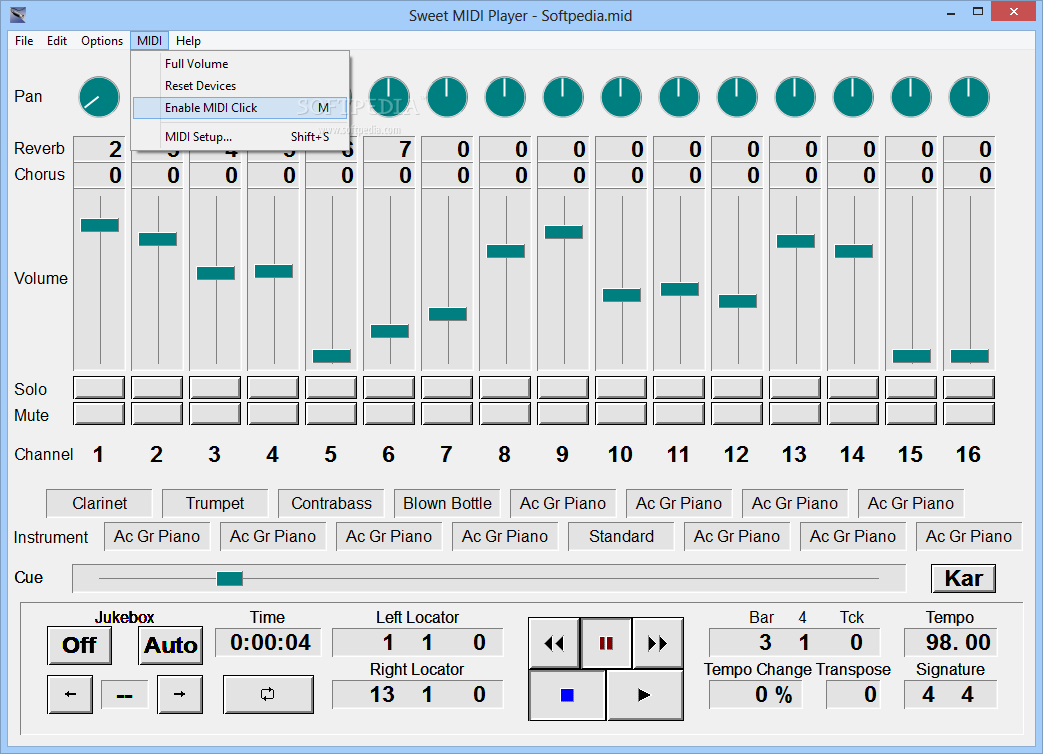Choose Reset Devices menu entry

coord(240,86)
